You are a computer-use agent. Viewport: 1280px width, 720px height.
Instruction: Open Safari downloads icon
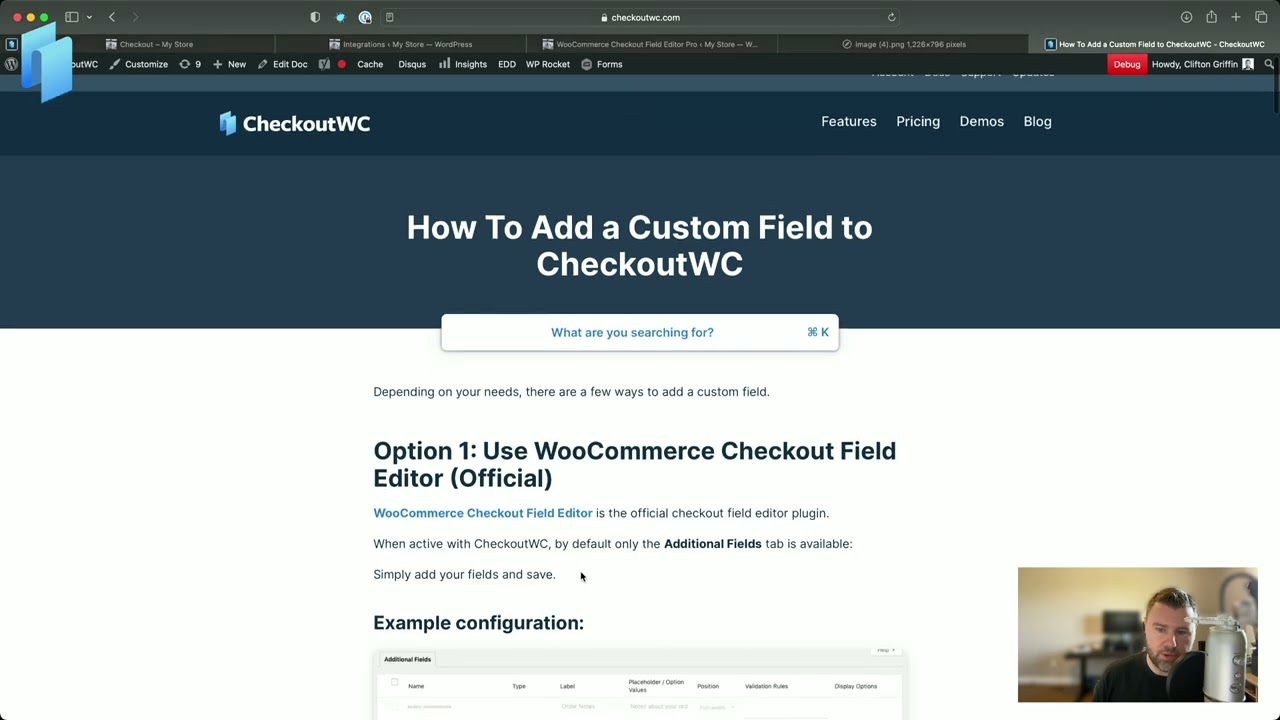pos(1186,17)
